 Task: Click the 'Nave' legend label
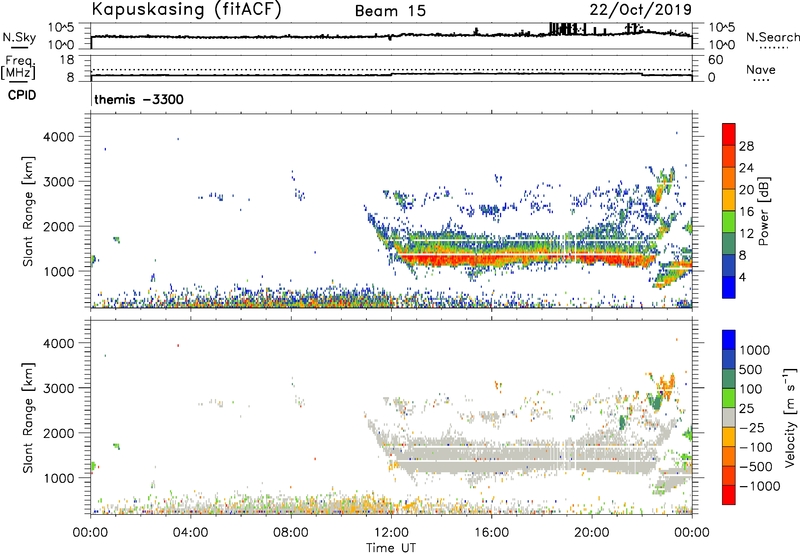761,69
